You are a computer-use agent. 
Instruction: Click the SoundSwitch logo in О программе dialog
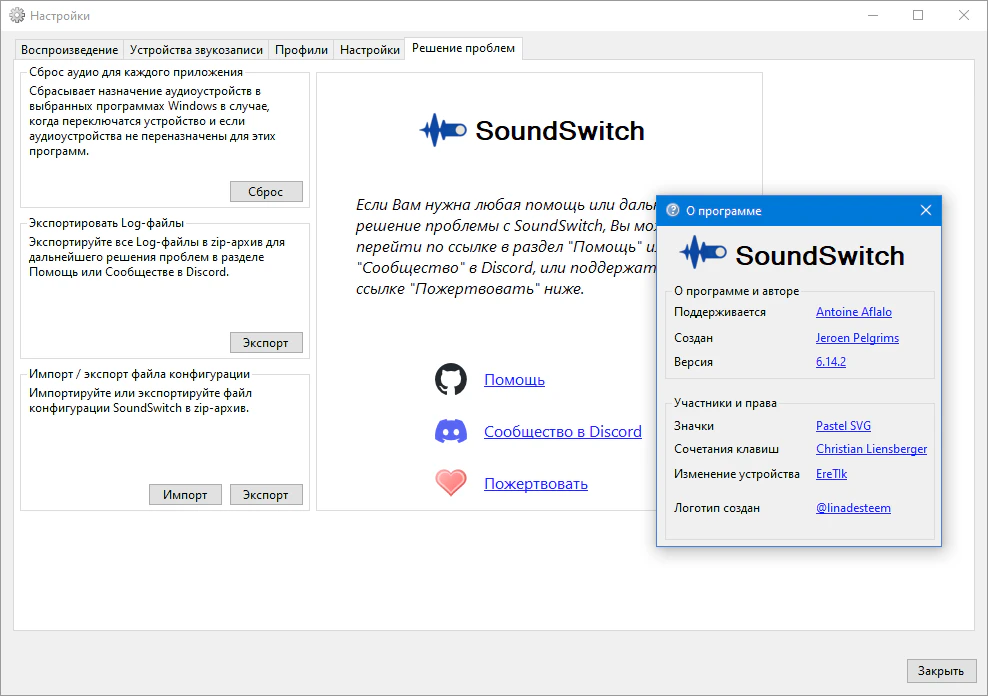792,254
